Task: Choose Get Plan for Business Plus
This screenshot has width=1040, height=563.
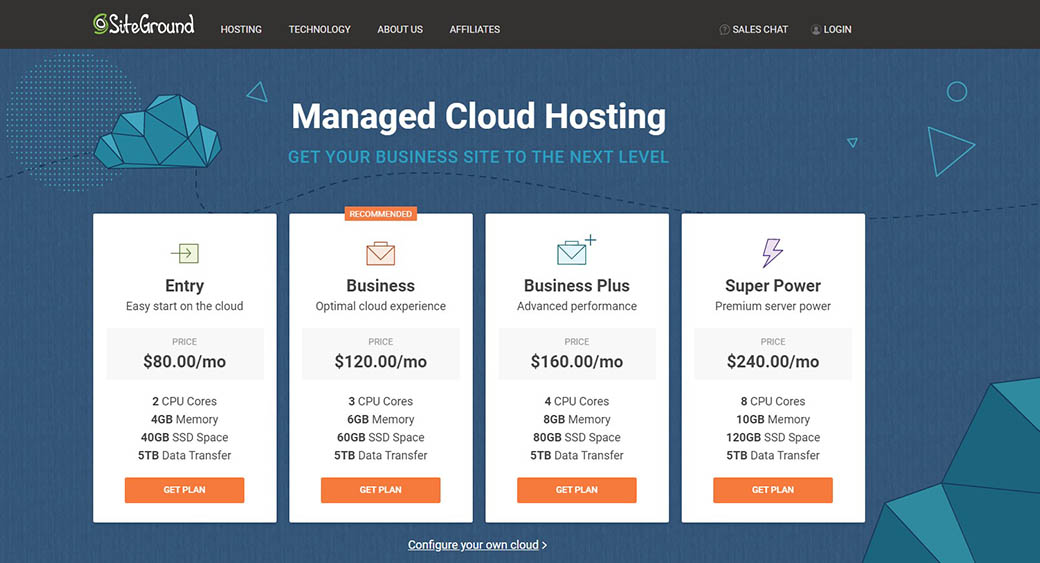Action: coord(576,490)
